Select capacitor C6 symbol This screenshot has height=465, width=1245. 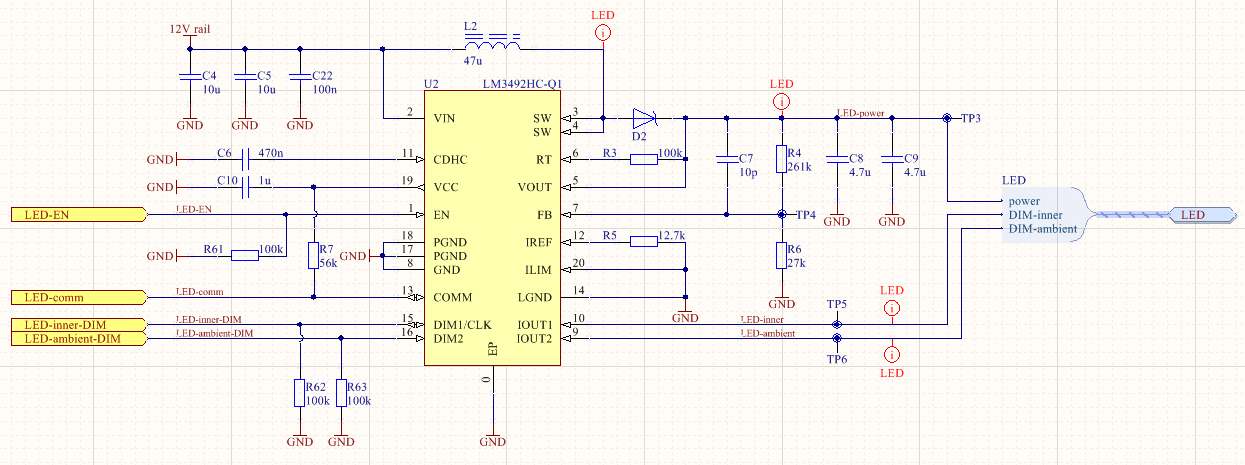point(245,159)
